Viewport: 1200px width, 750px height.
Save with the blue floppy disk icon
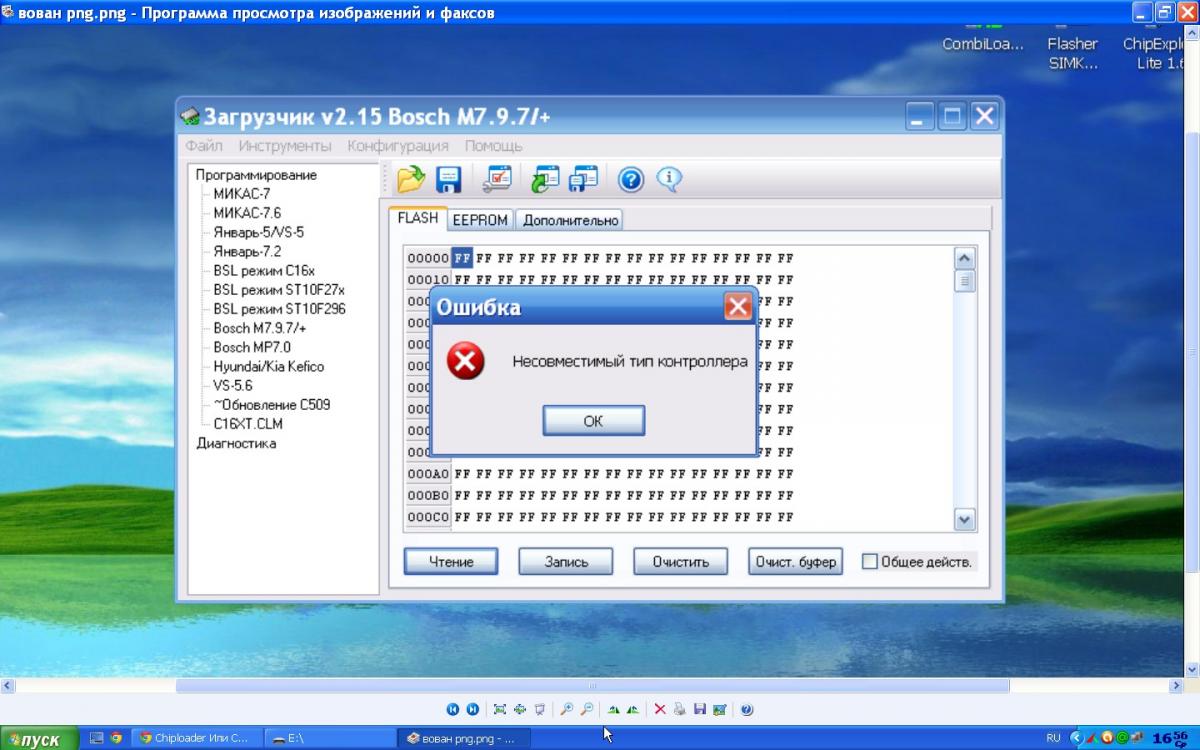tap(449, 179)
